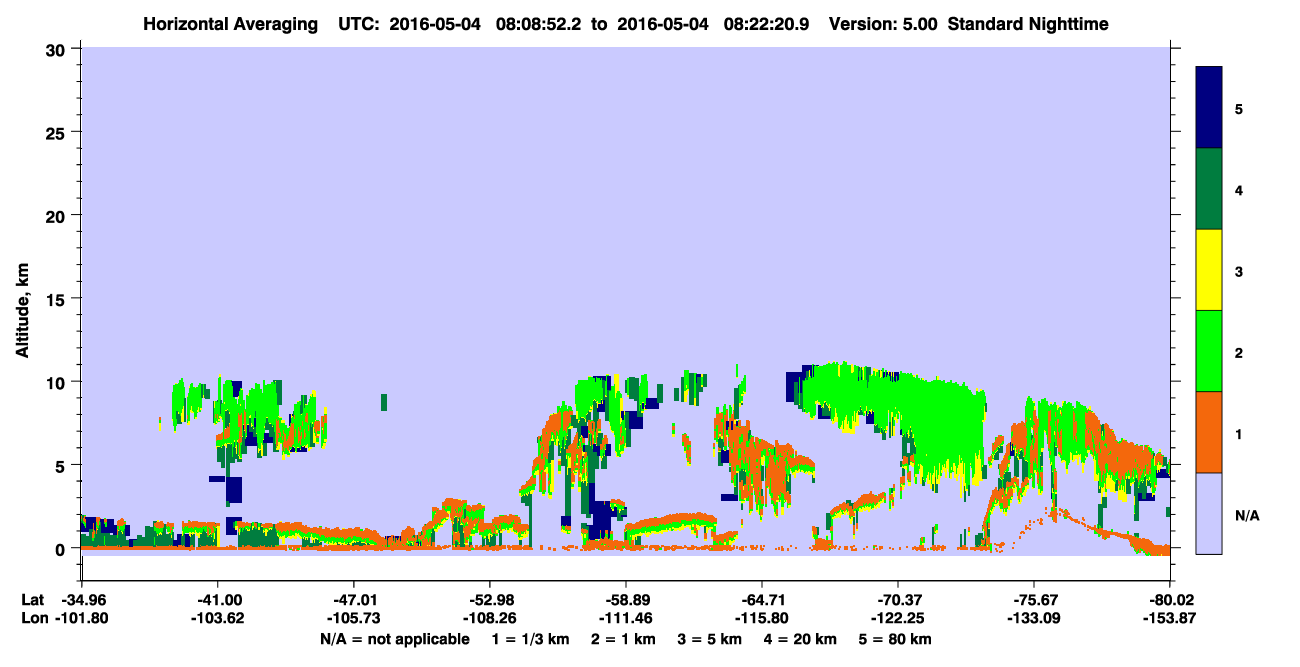Click latitude value -75.67
Viewport: 1300px width, 667px height.
1033,600
